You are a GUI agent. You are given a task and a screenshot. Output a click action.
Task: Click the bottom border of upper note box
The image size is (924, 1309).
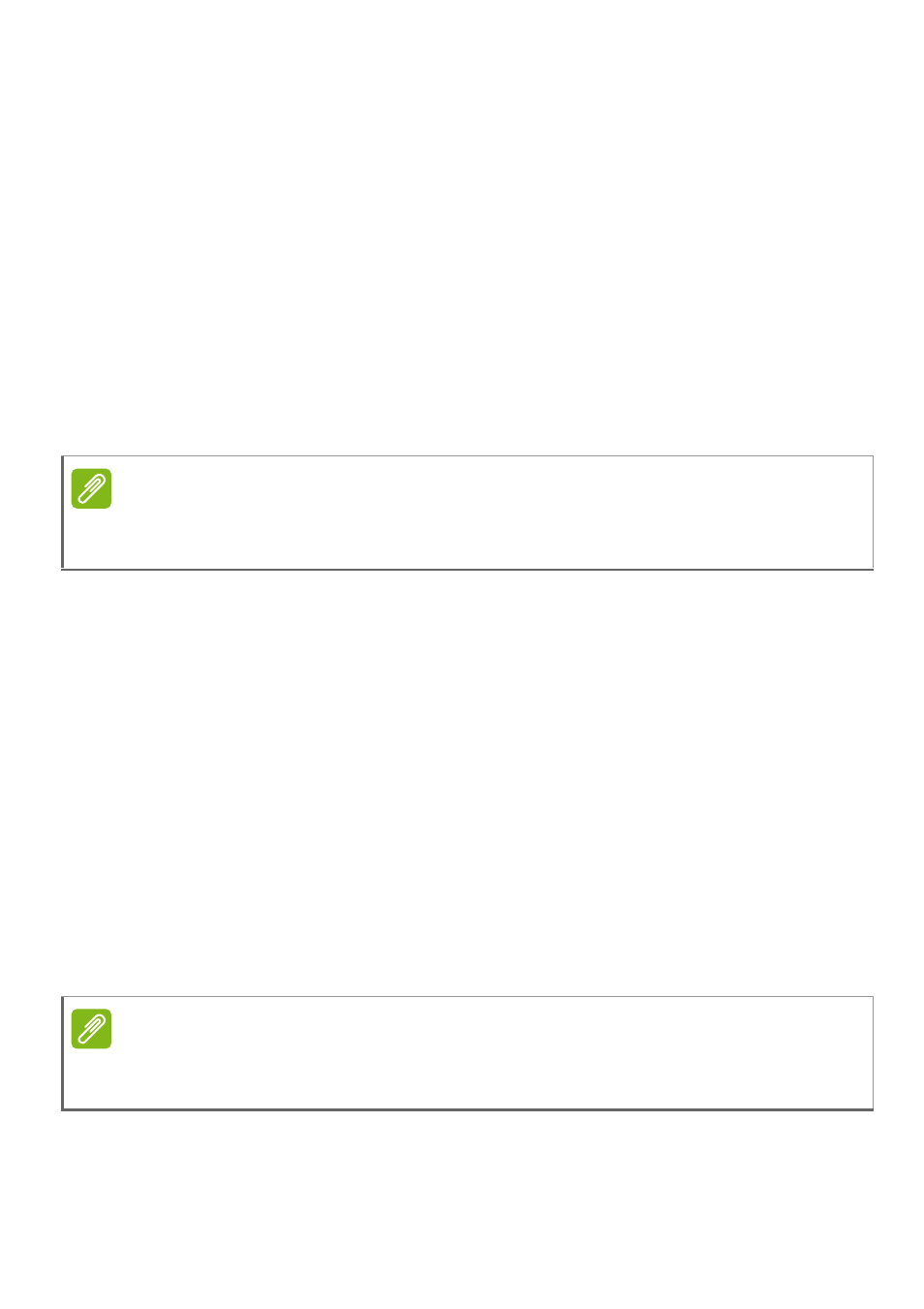468,569
